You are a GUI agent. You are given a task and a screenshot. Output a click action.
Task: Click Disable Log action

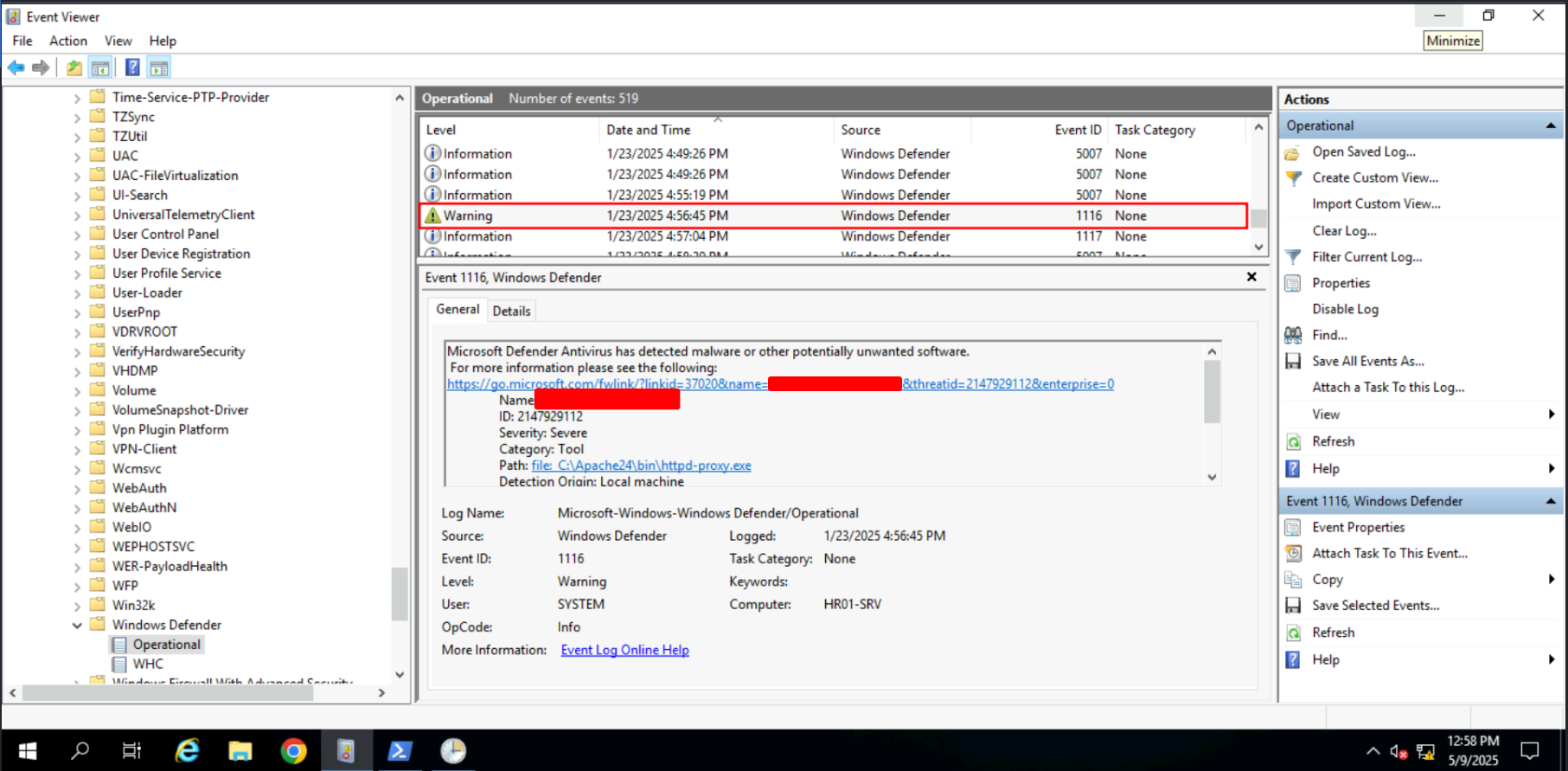(x=1345, y=309)
